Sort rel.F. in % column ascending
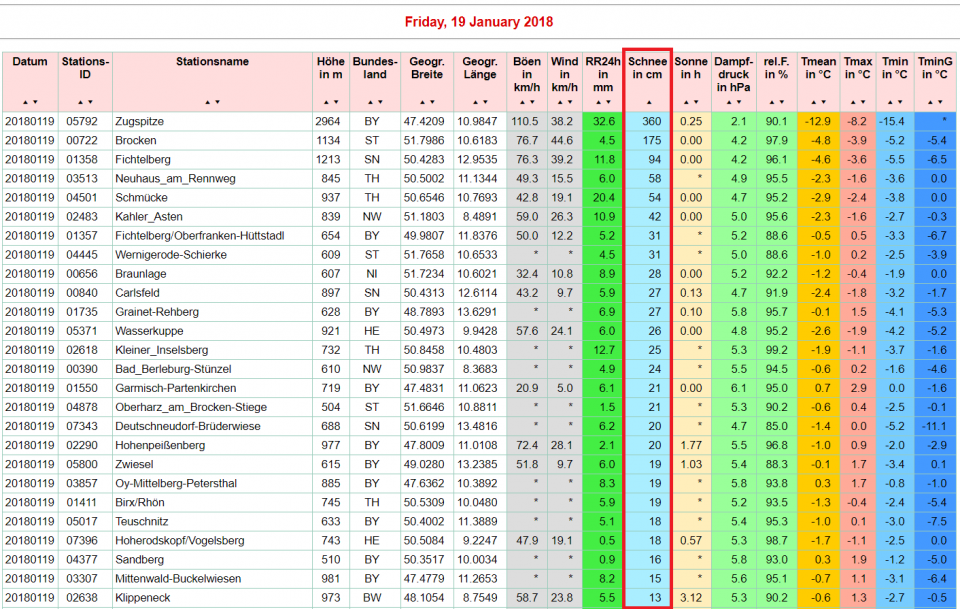This screenshot has width=960, height=609. [771, 102]
